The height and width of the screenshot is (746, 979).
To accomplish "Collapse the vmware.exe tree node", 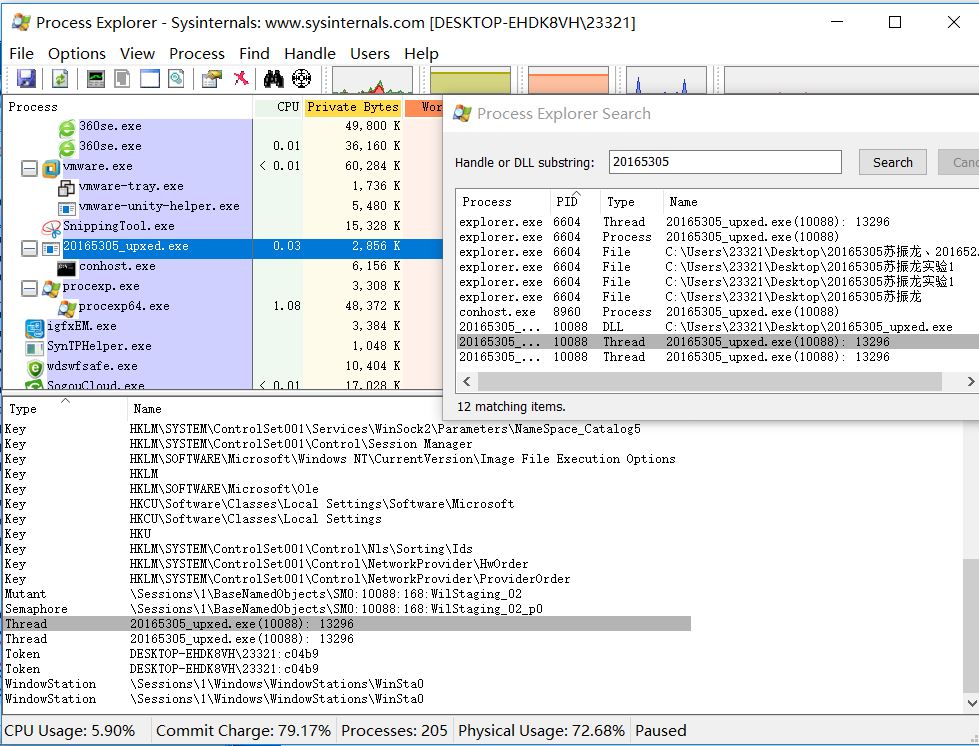I will click(29, 168).
